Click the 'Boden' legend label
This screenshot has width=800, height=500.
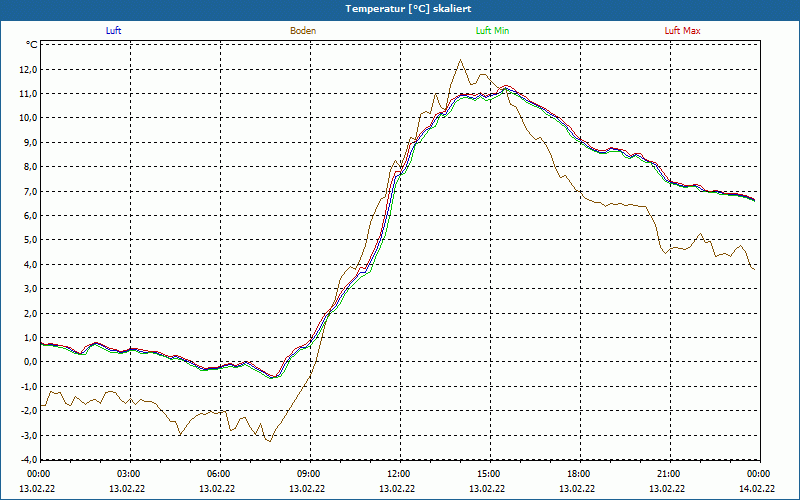click(303, 31)
